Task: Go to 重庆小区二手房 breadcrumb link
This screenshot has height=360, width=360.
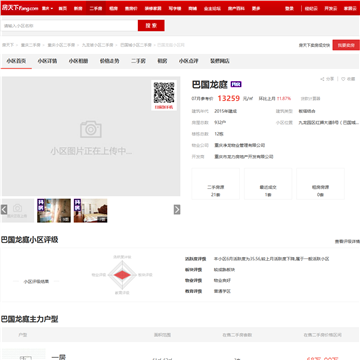Action: click(x=61, y=45)
